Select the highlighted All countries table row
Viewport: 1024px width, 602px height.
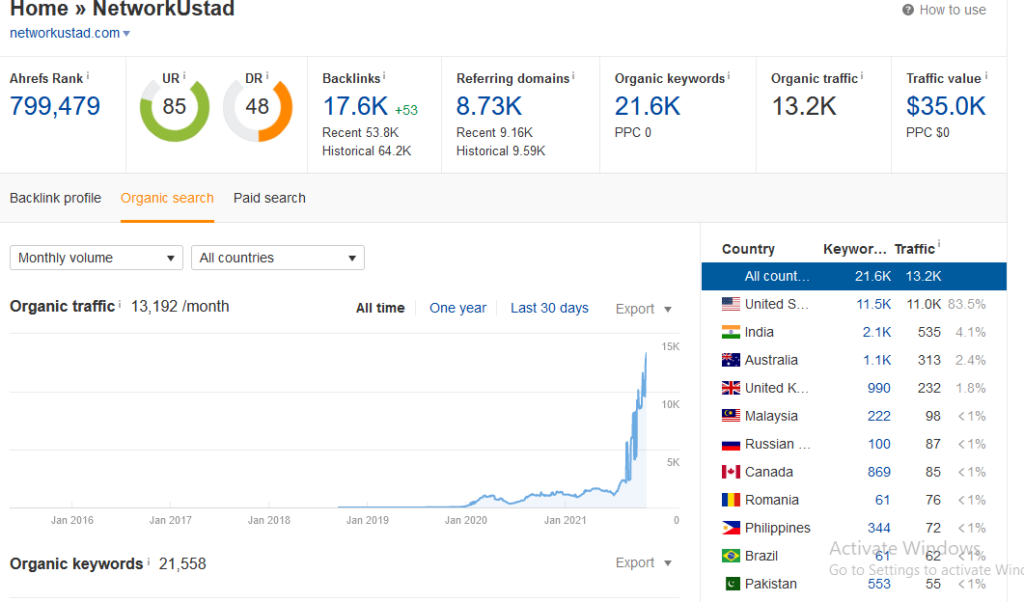(854, 276)
